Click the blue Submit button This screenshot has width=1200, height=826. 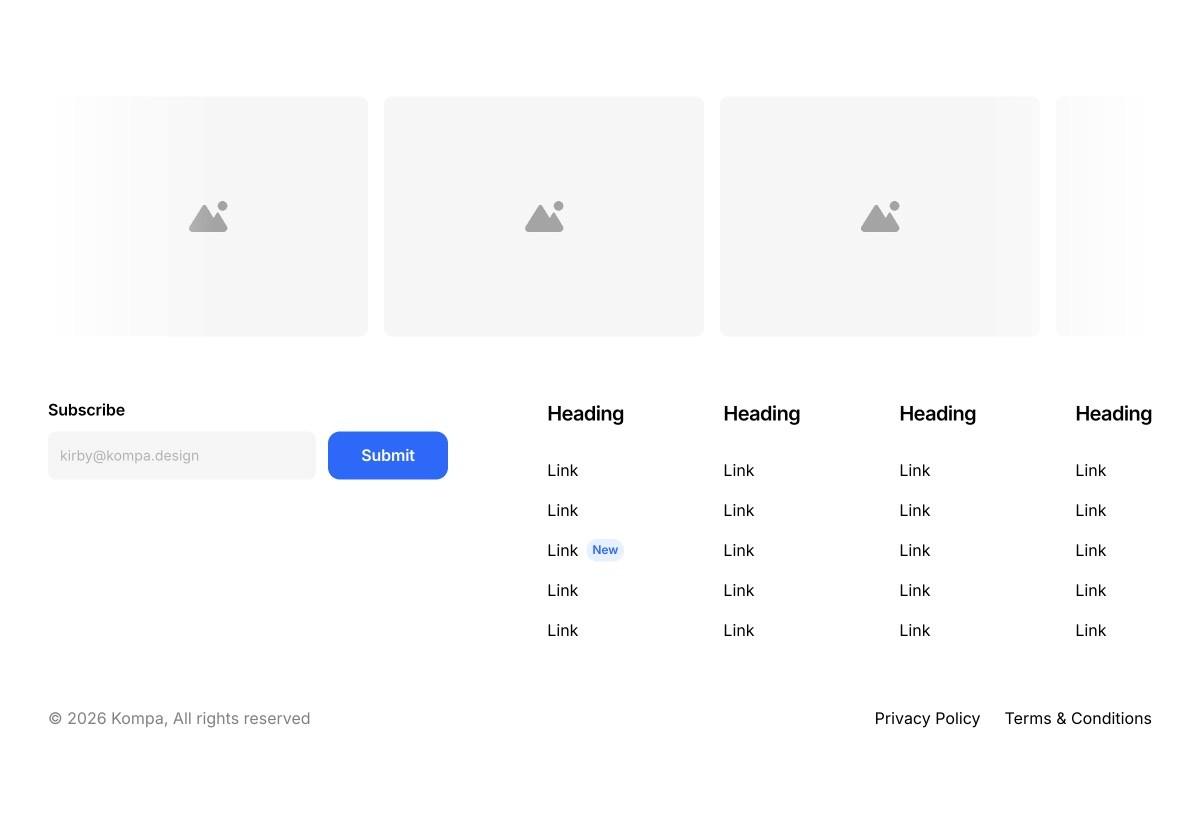pyautogui.click(x=388, y=455)
